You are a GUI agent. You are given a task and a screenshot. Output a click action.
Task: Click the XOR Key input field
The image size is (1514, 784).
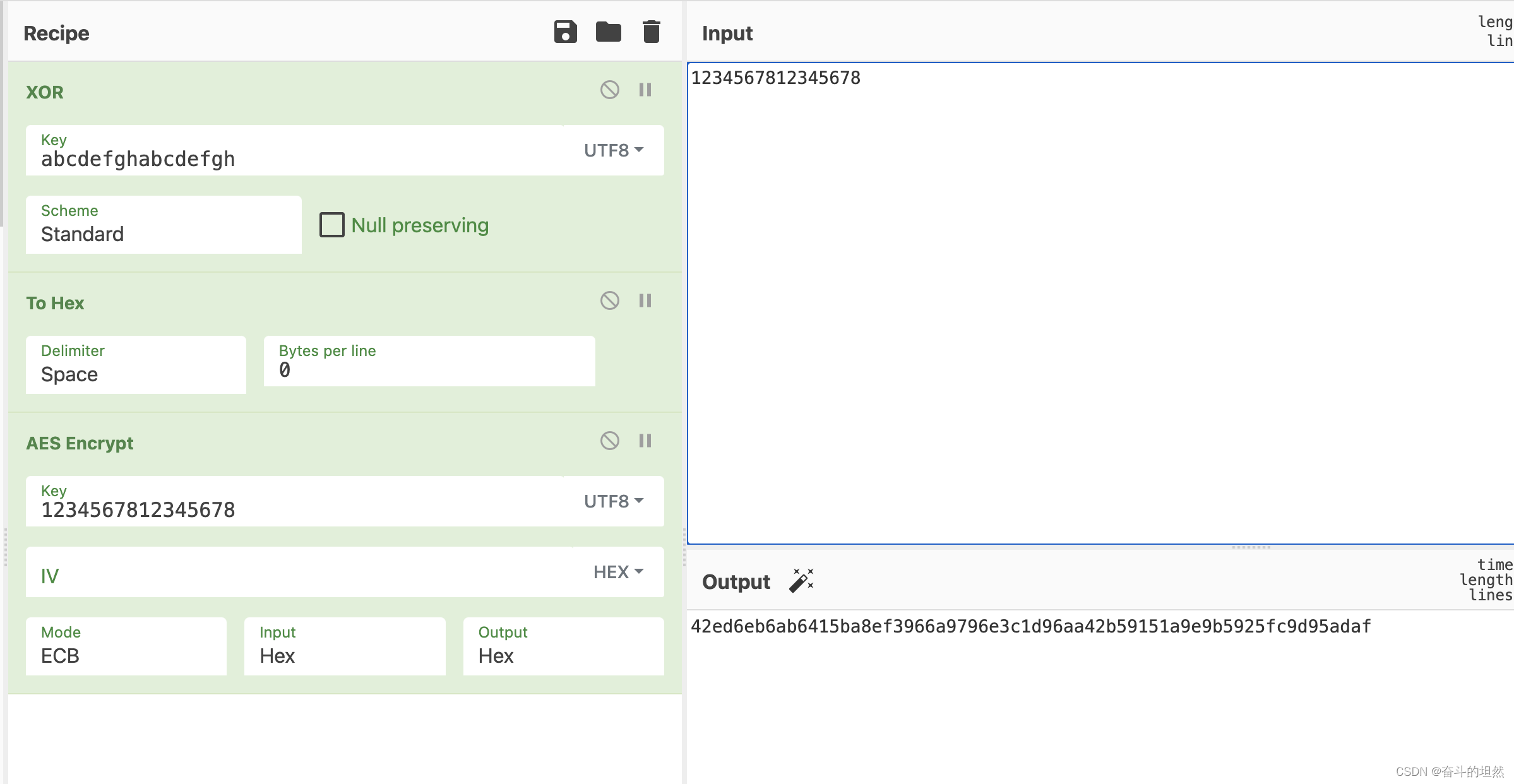coord(294,158)
